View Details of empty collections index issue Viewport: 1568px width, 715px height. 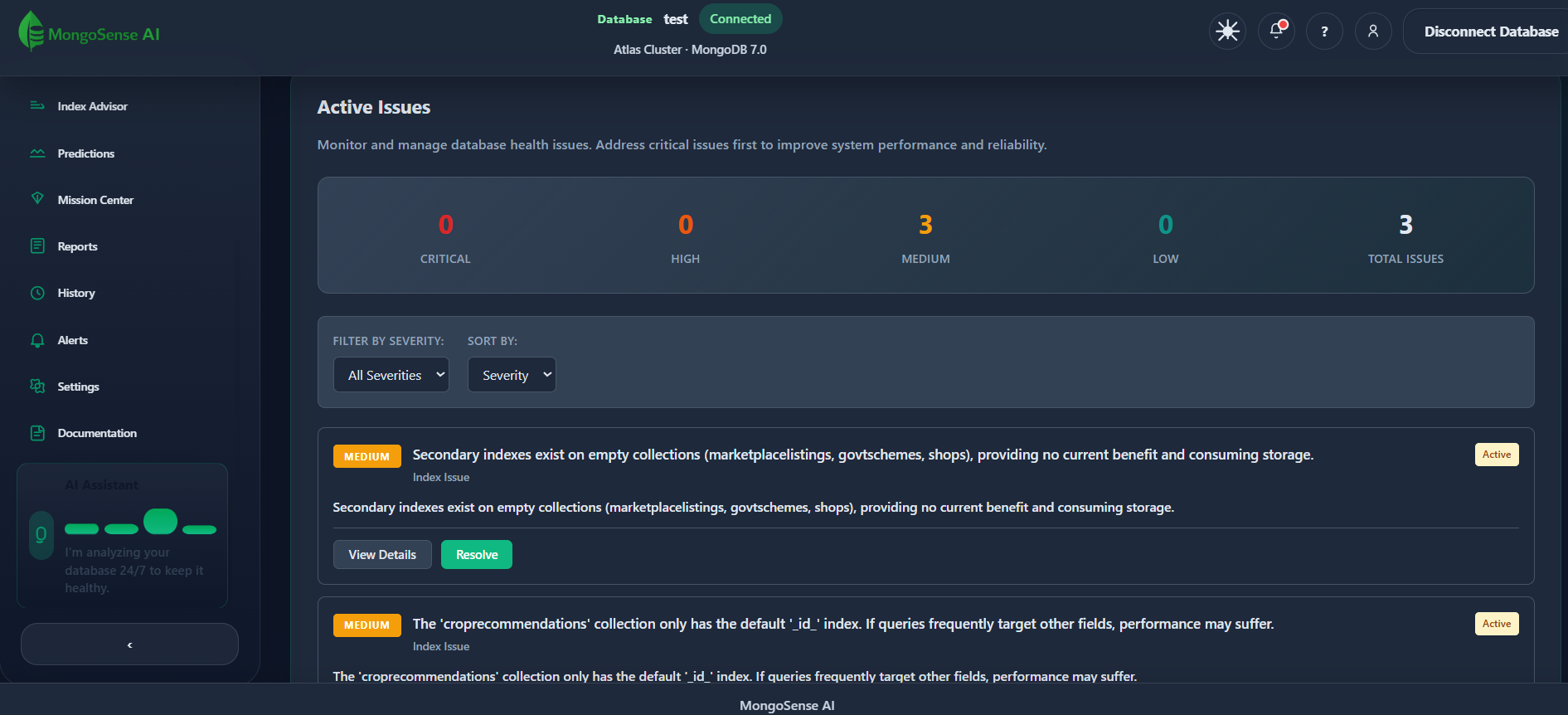pyautogui.click(x=382, y=554)
